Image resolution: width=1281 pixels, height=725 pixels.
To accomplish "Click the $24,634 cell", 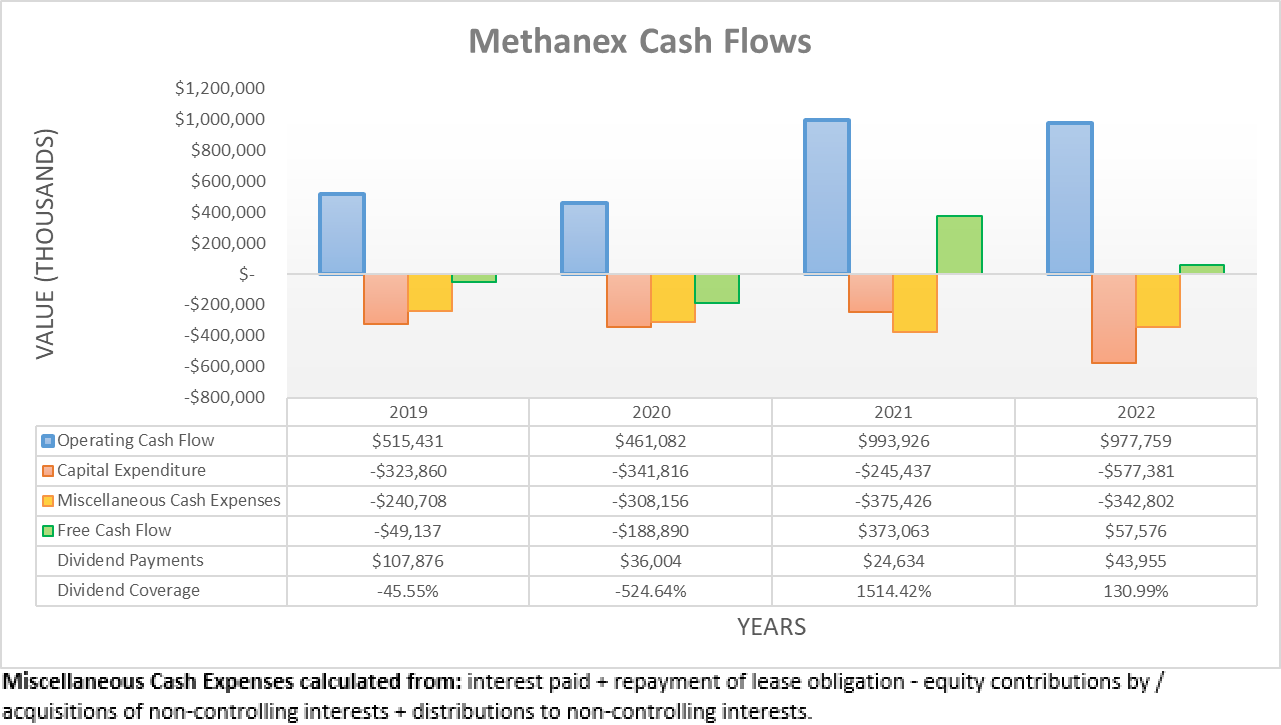I will click(893, 561).
